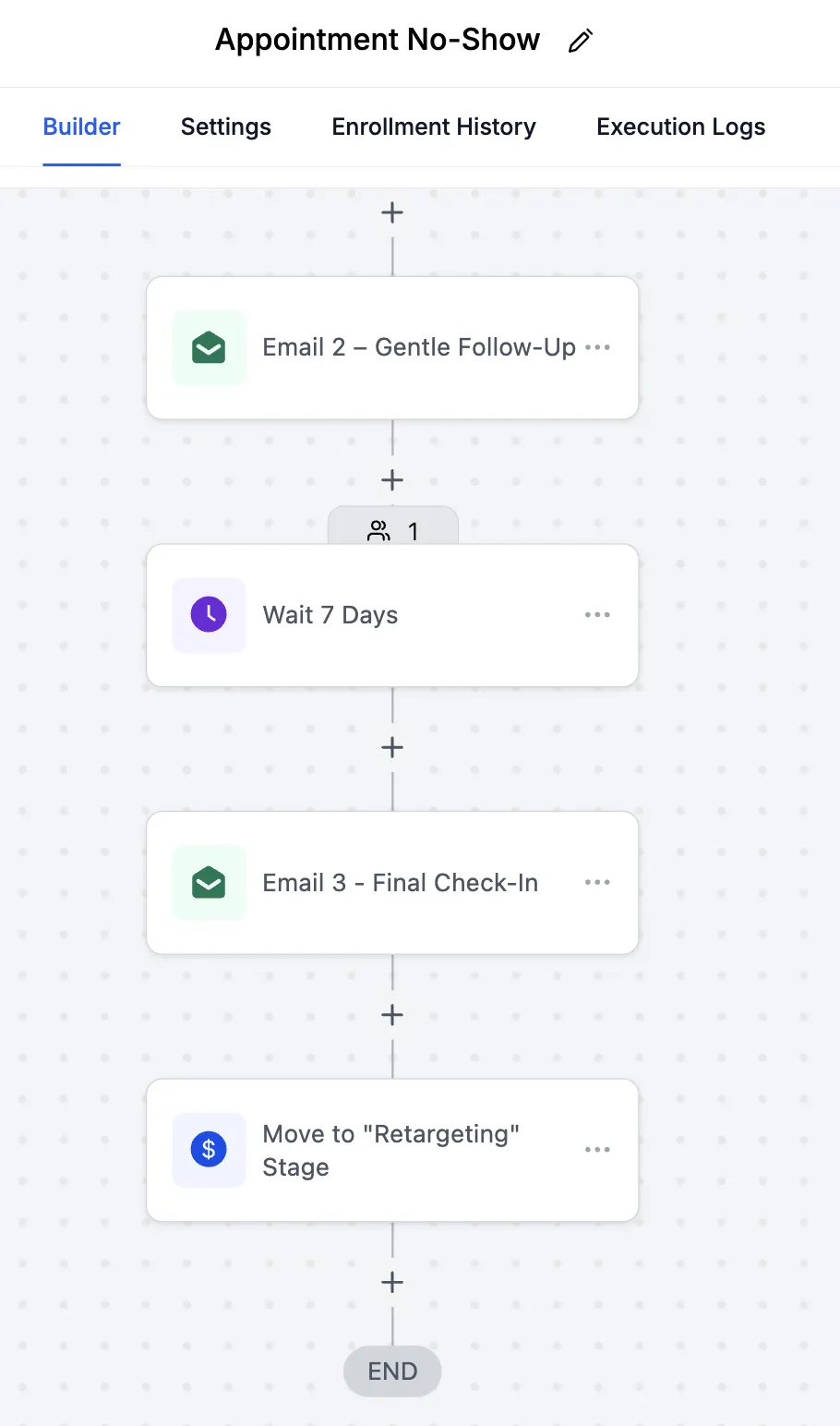
Task: Click the blue dollar sign stage icon
Action: pos(209,1150)
